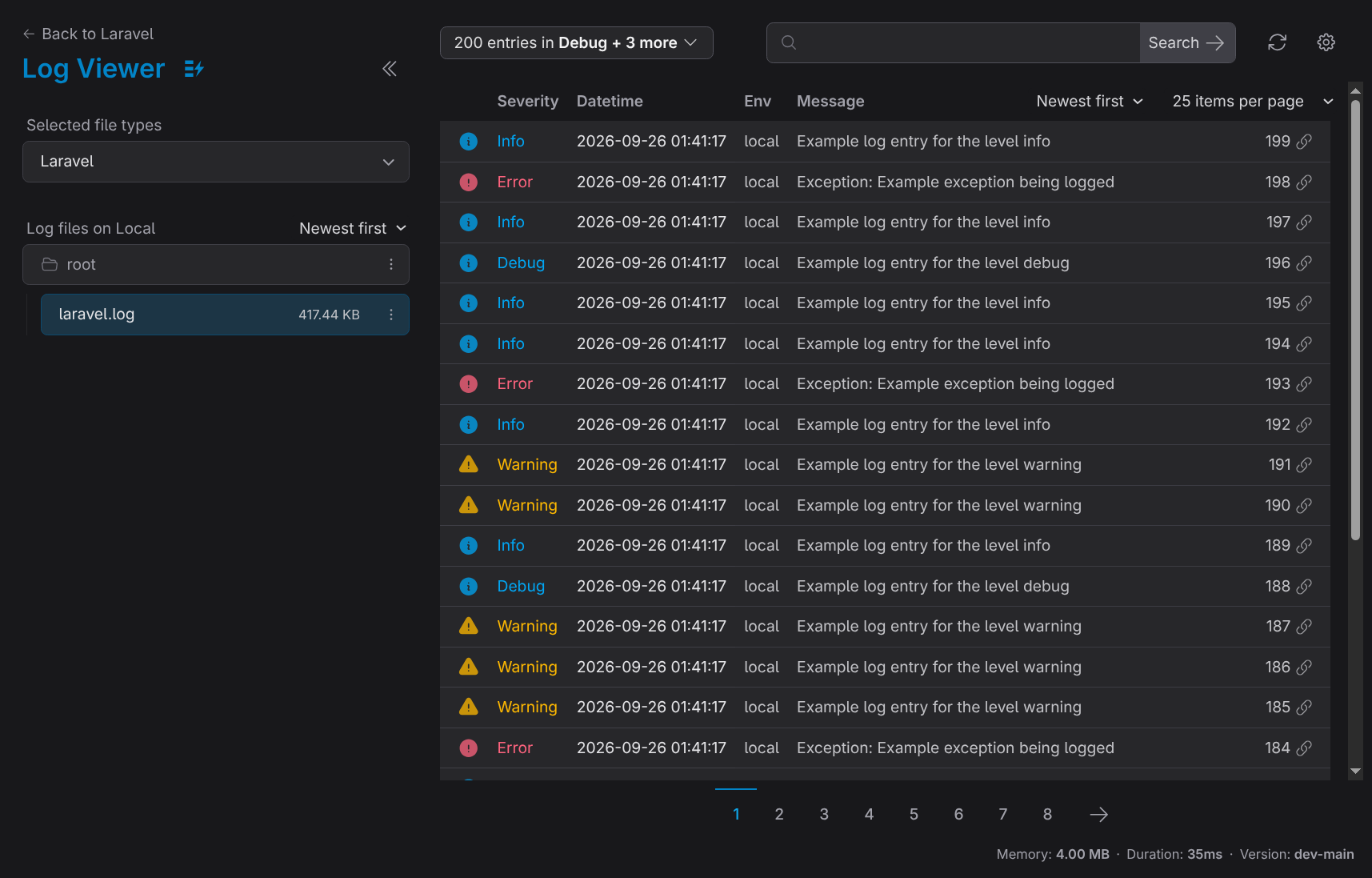Copy the link icon for entry 187
Image resolution: width=1372 pixels, height=878 pixels.
pyautogui.click(x=1304, y=627)
